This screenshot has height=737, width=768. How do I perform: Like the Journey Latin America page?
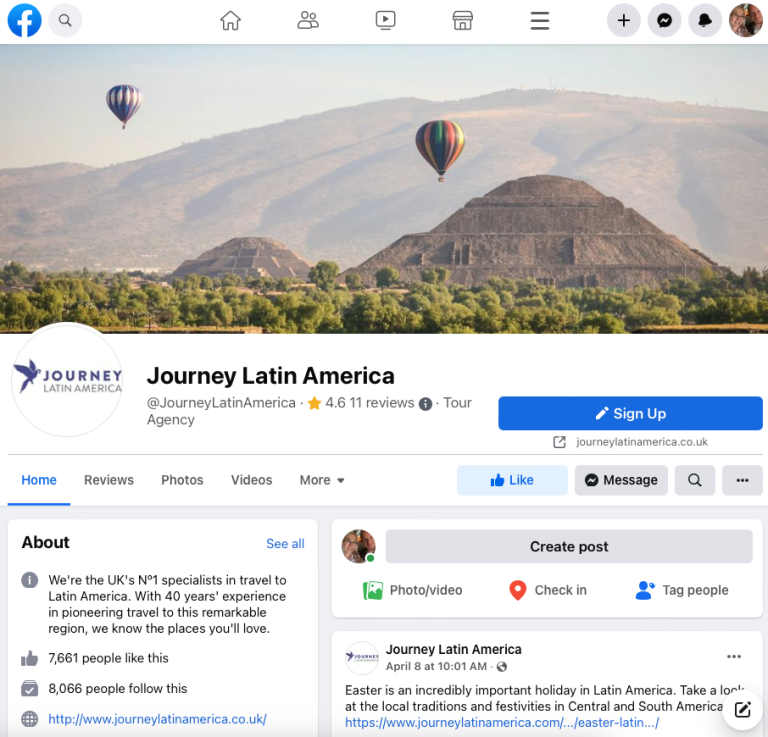(x=512, y=480)
